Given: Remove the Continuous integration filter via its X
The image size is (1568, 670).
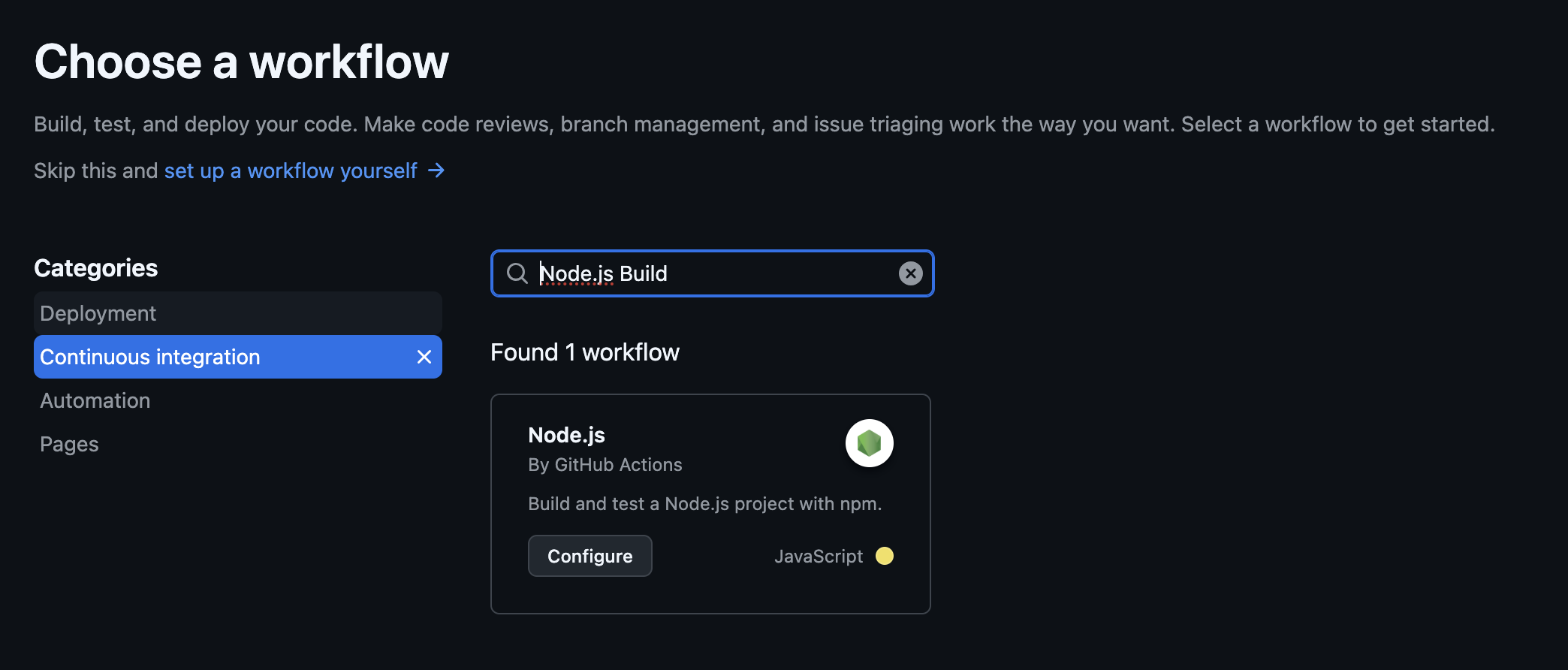Looking at the screenshot, I should [x=424, y=357].
